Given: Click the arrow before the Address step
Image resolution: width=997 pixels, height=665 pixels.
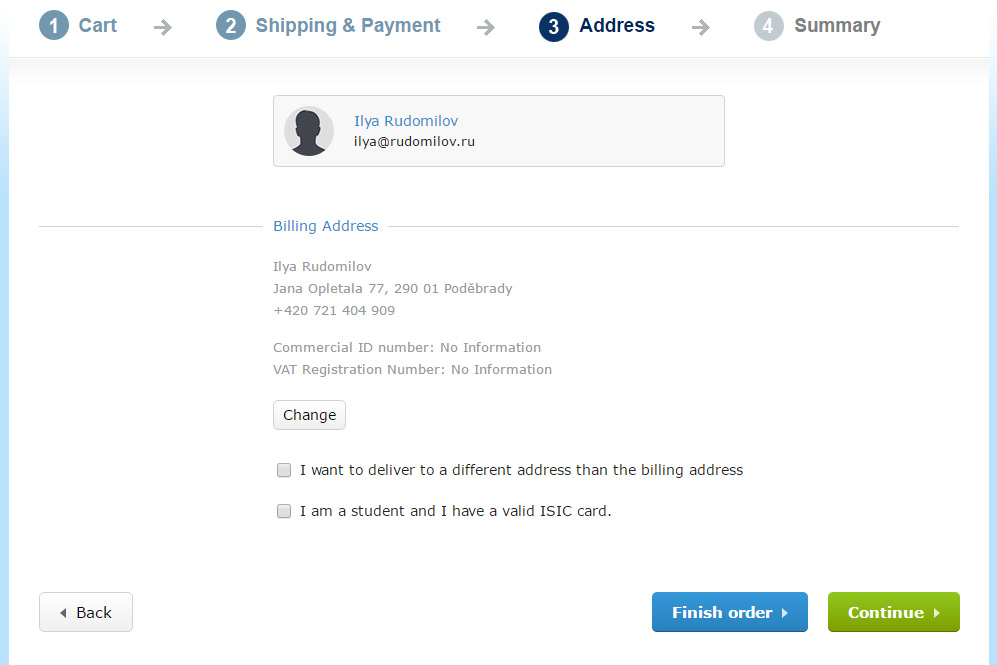Looking at the screenshot, I should tap(486, 27).
